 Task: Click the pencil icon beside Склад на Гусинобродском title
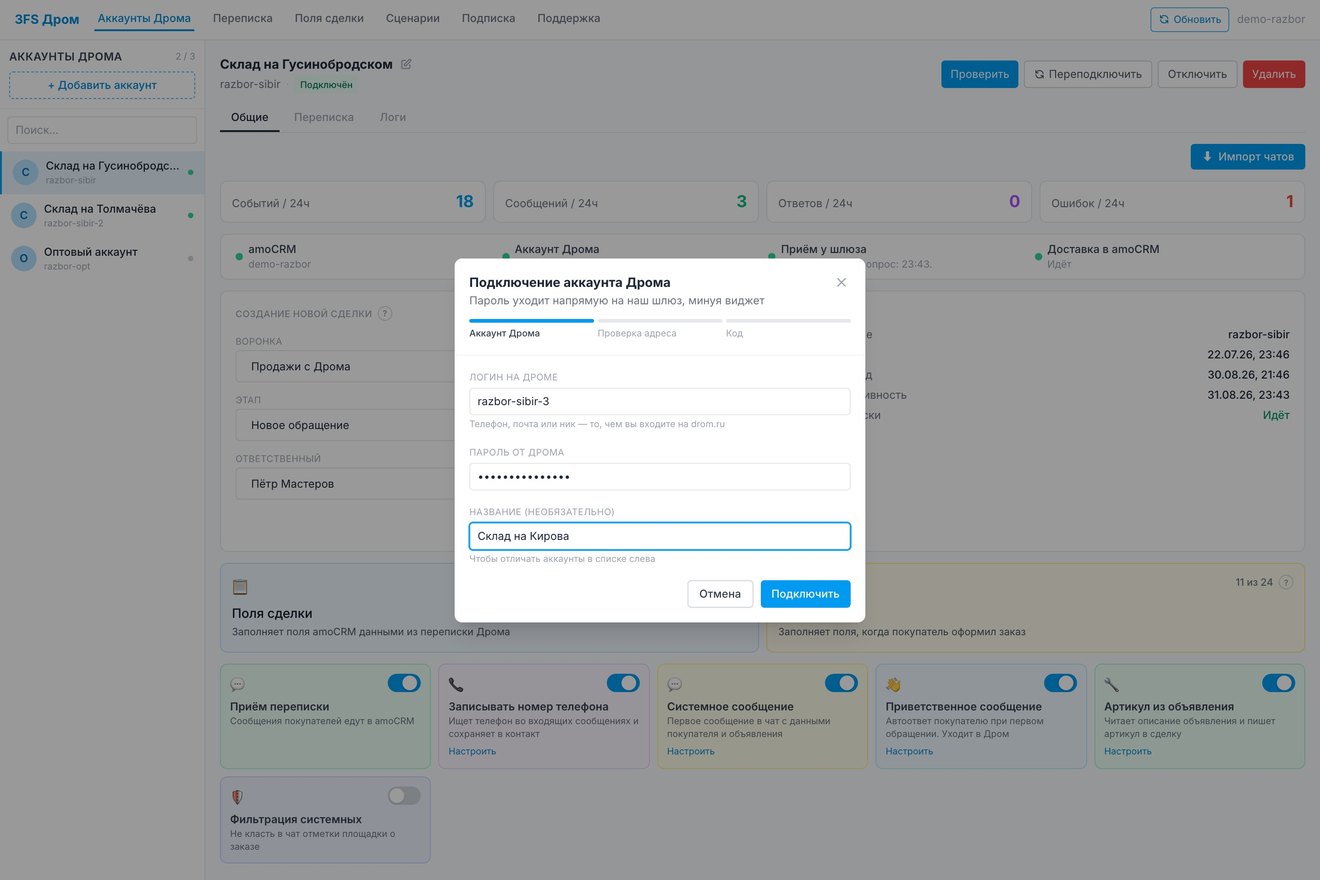click(x=406, y=64)
